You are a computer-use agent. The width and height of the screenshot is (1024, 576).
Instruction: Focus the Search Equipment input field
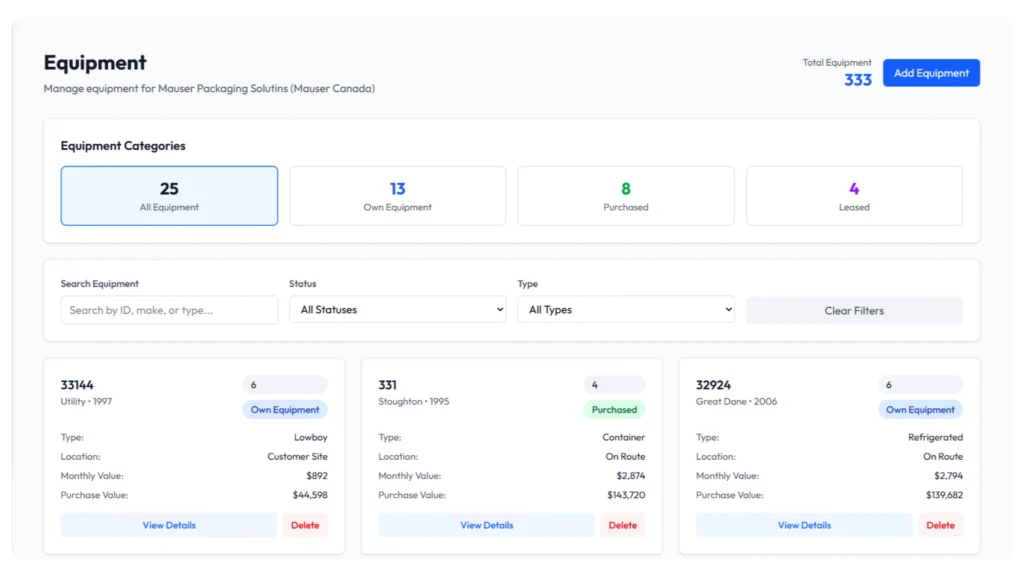(169, 310)
